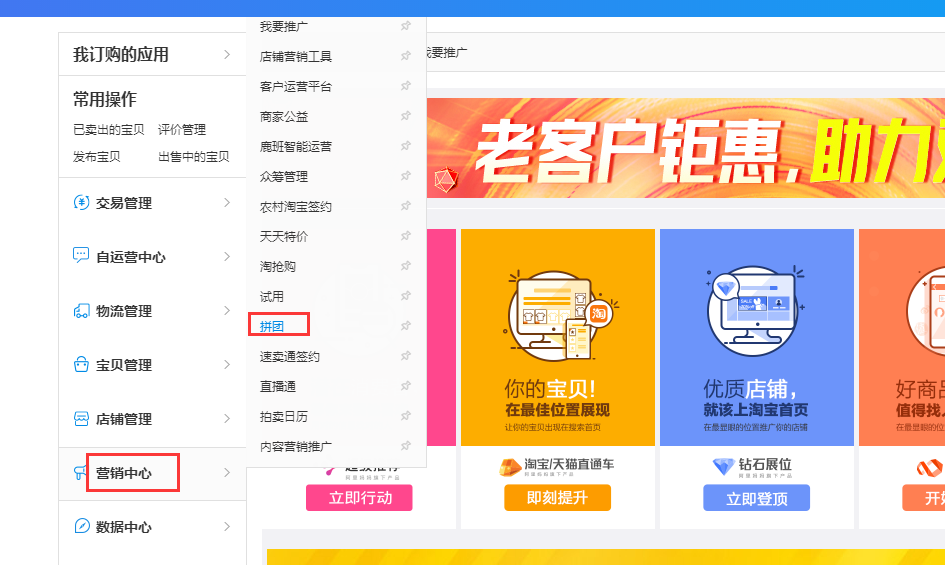Expand 我订购的应用 chevron arrow
Image resolution: width=945 pixels, height=565 pixels.
point(227,54)
